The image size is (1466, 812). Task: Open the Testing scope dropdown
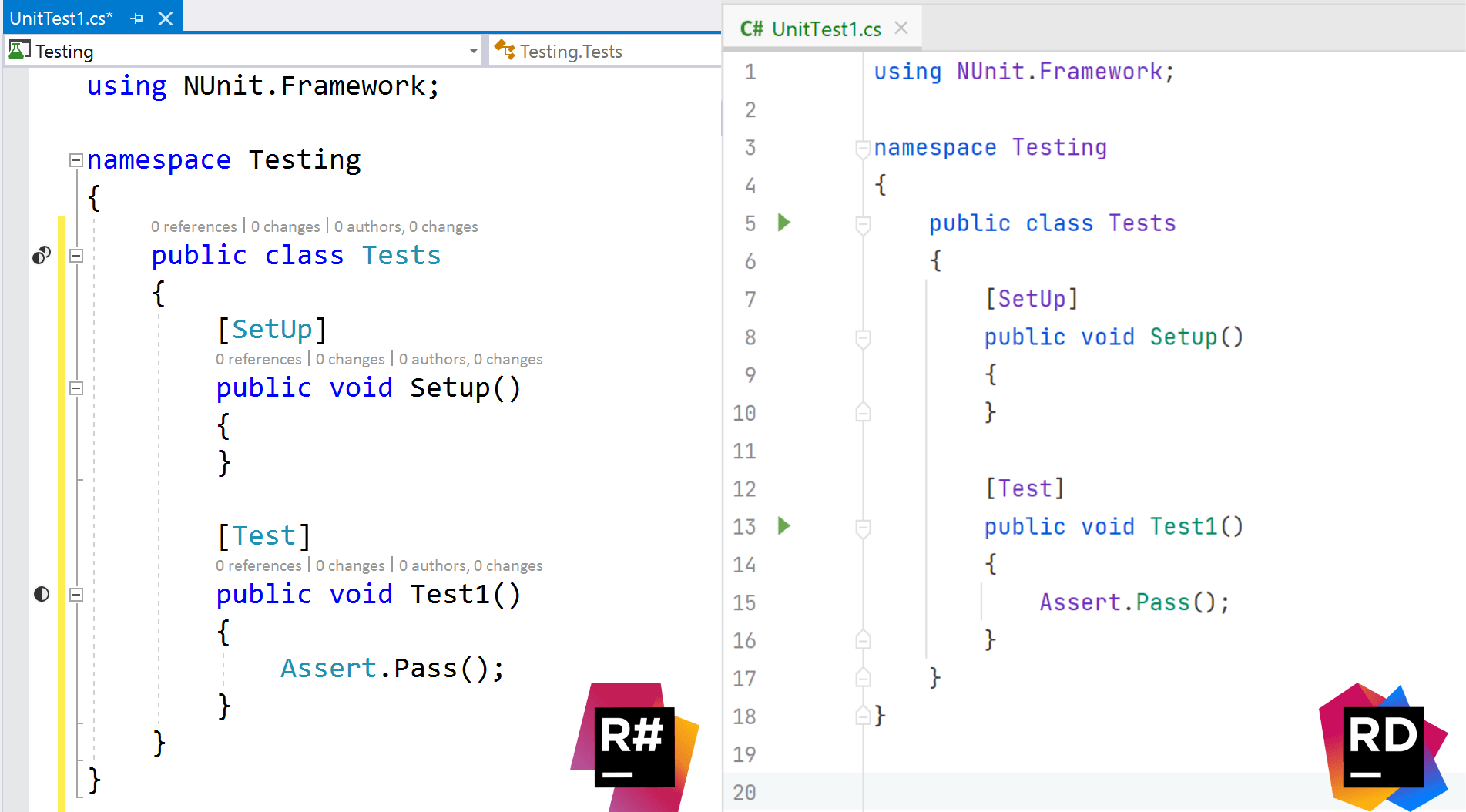[472, 50]
